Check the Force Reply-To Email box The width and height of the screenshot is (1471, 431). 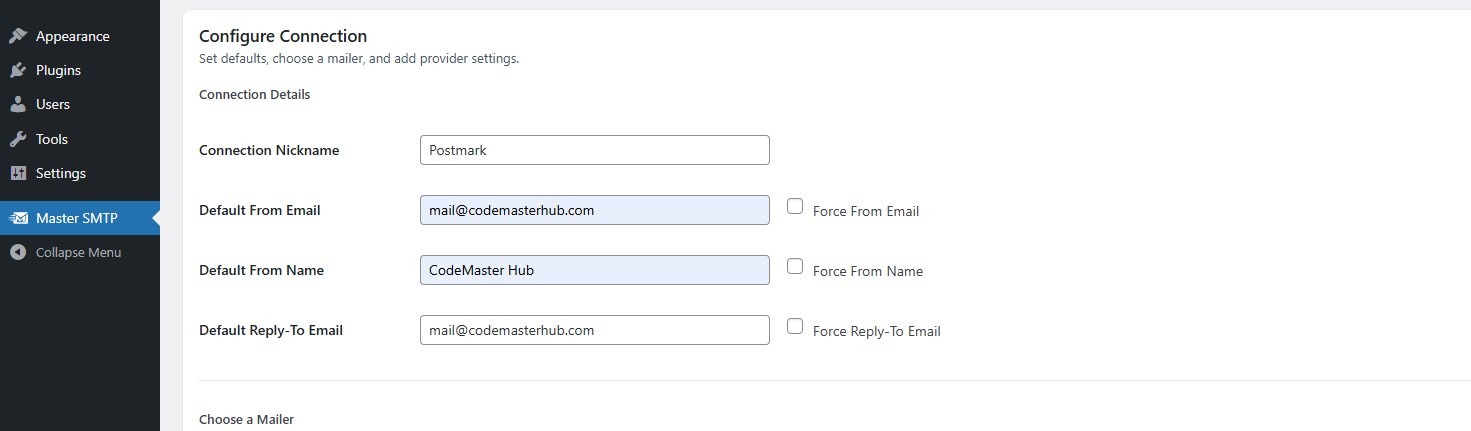795,326
